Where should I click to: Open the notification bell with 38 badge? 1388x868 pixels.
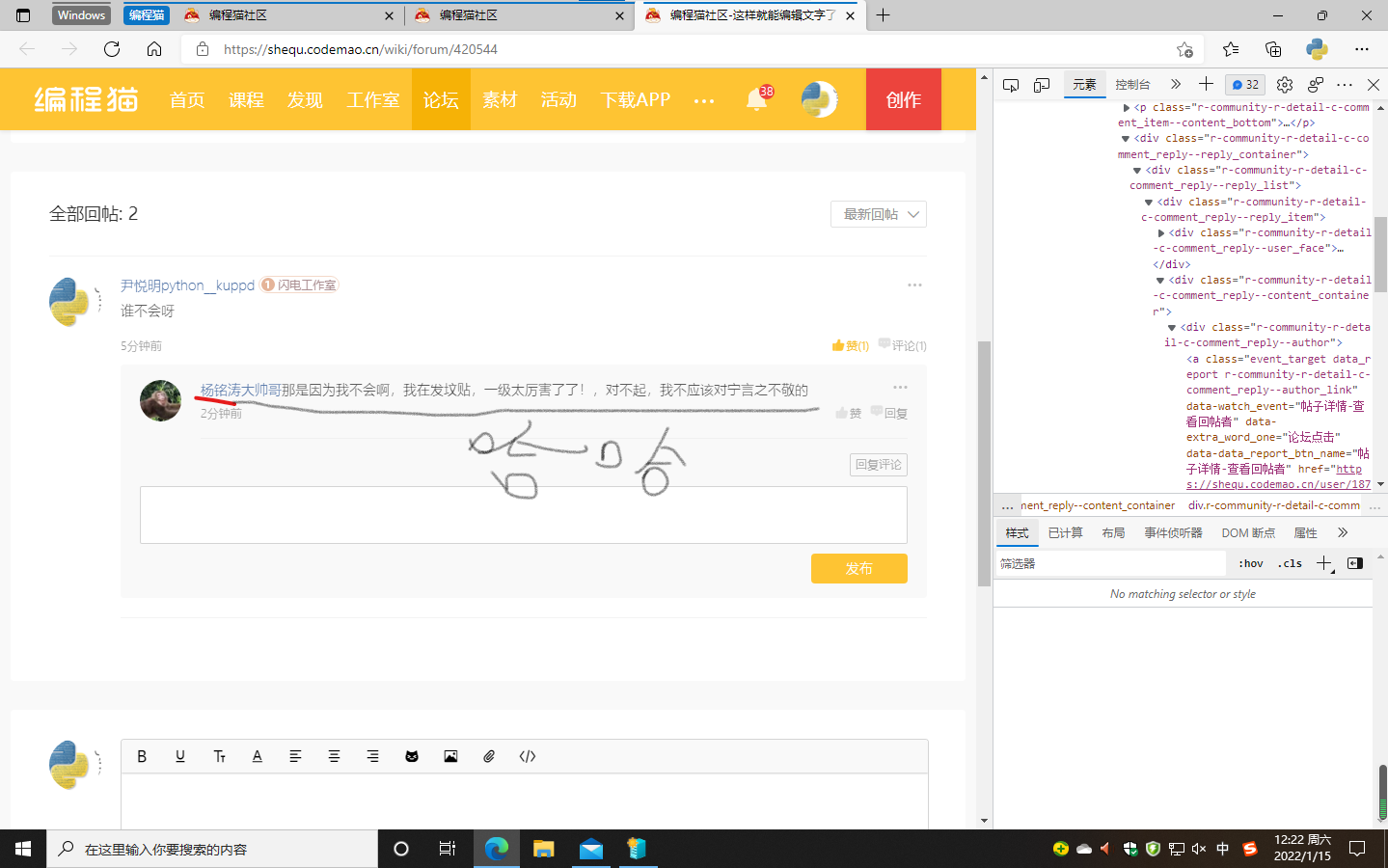pos(757,98)
